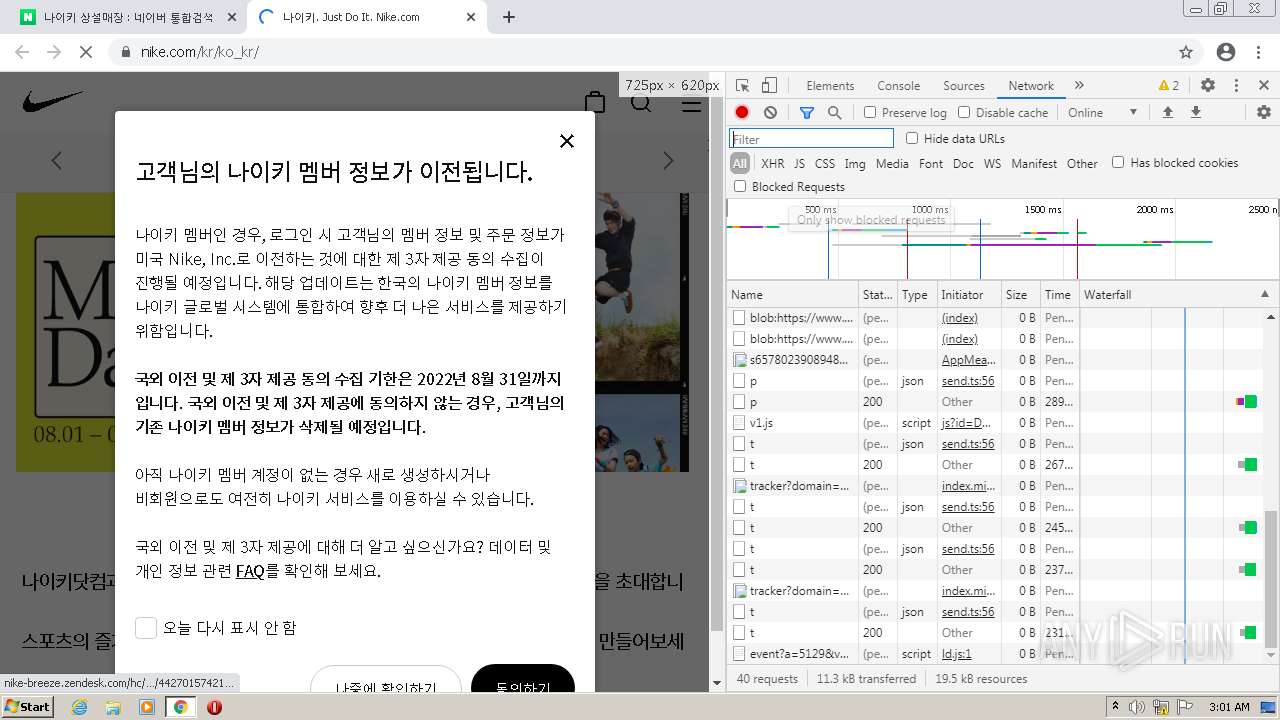1280x720 pixels.
Task: Open Chrome three-dot menu
Action: (1259, 52)
